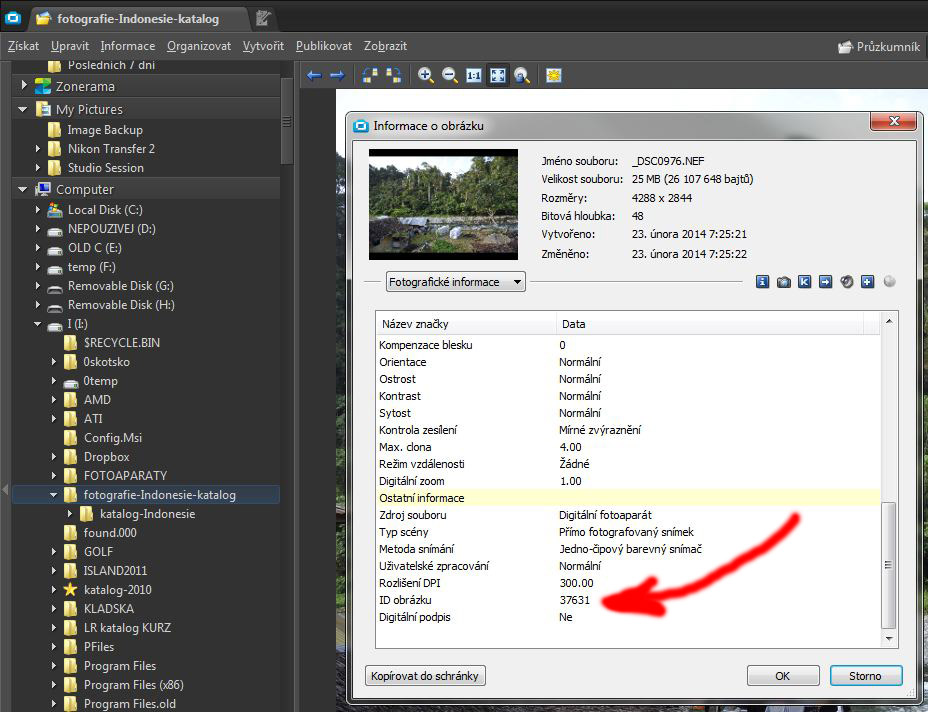
Task: Click the blue plus icon in dialog
Action: coord(867,282)
